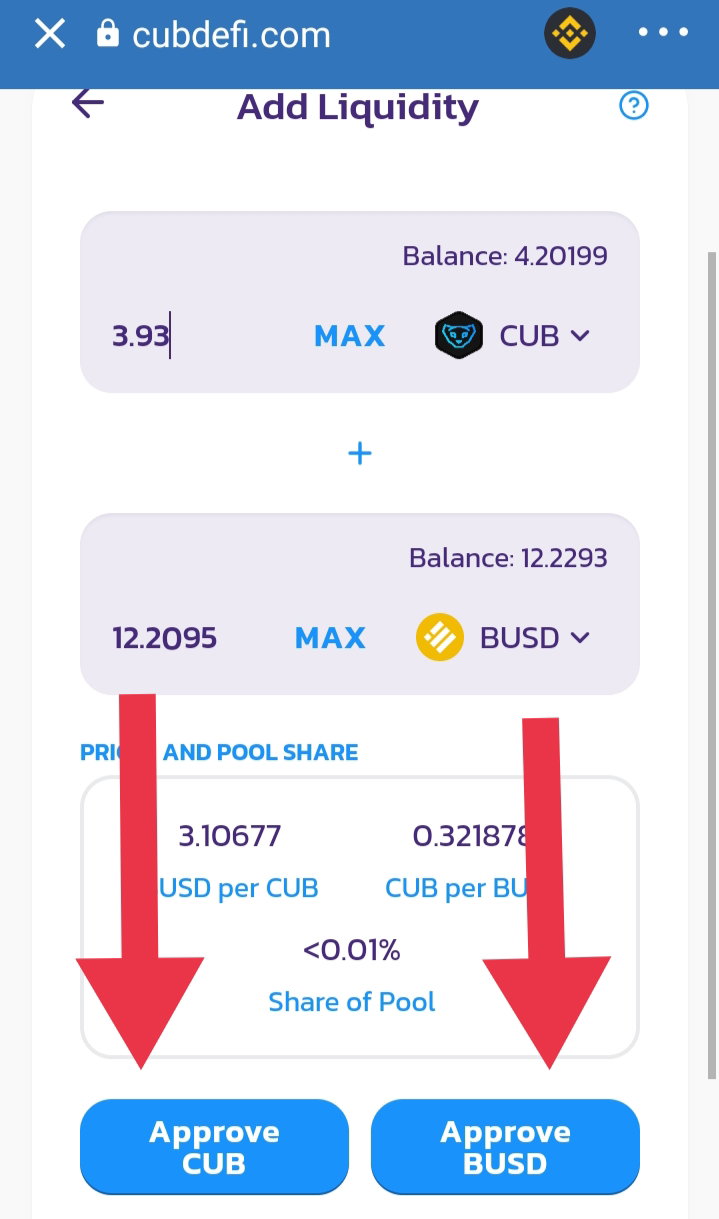
Task: Click the Binance Smart Chain network icon
Action: [x=570, y=35]
